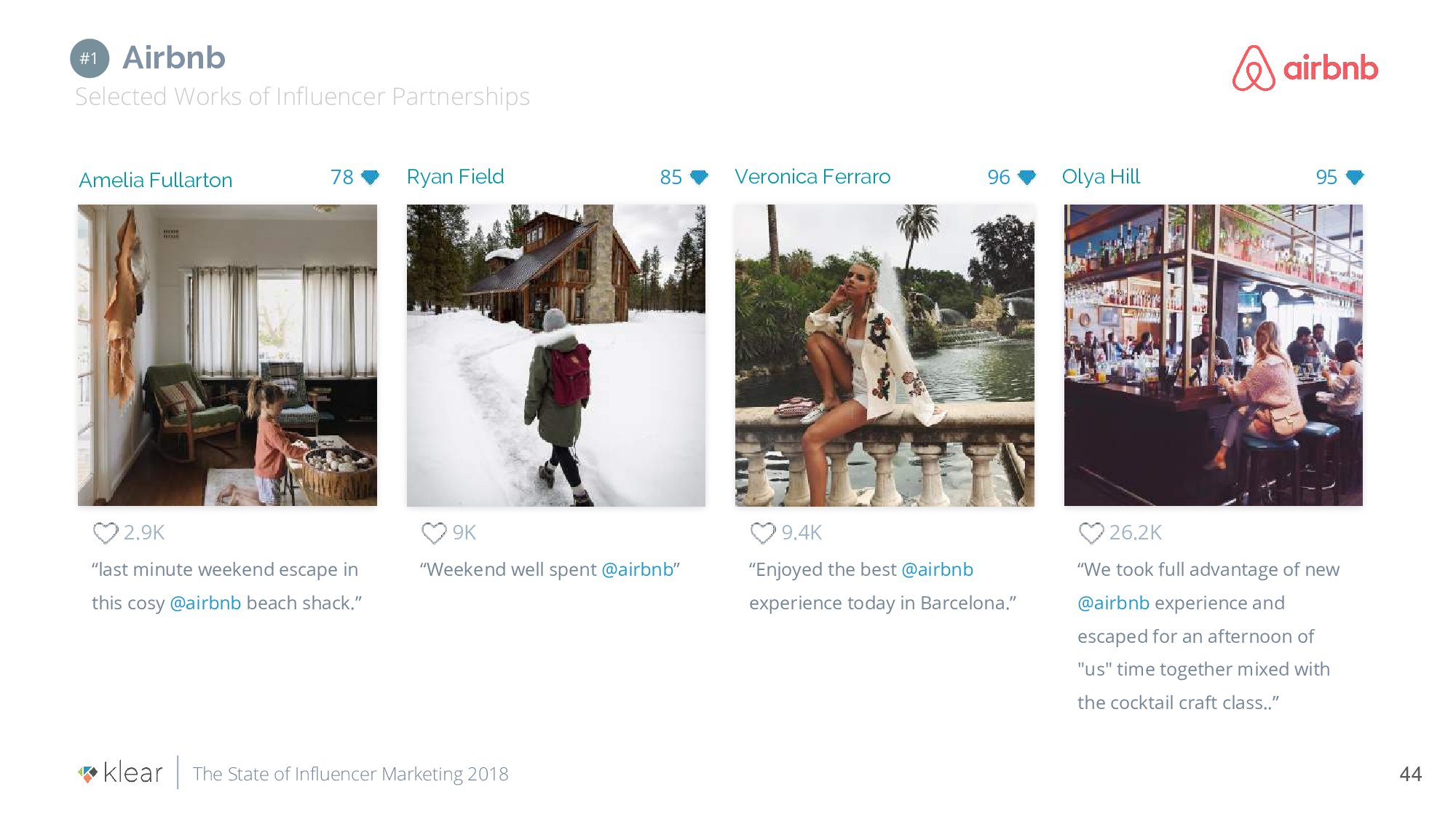Select the Barcelona fountain photo thumbnail
1456x819 pixels.
(885, 355)
